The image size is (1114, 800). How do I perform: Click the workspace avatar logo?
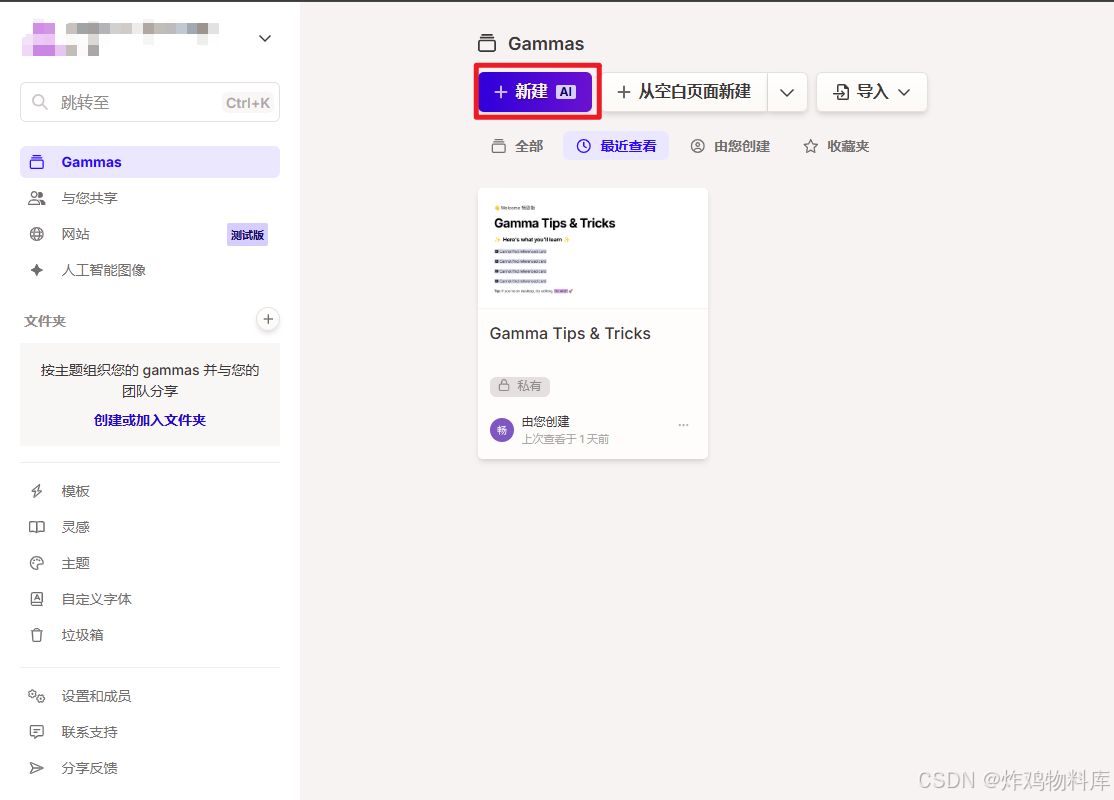(x=39, y=38)
